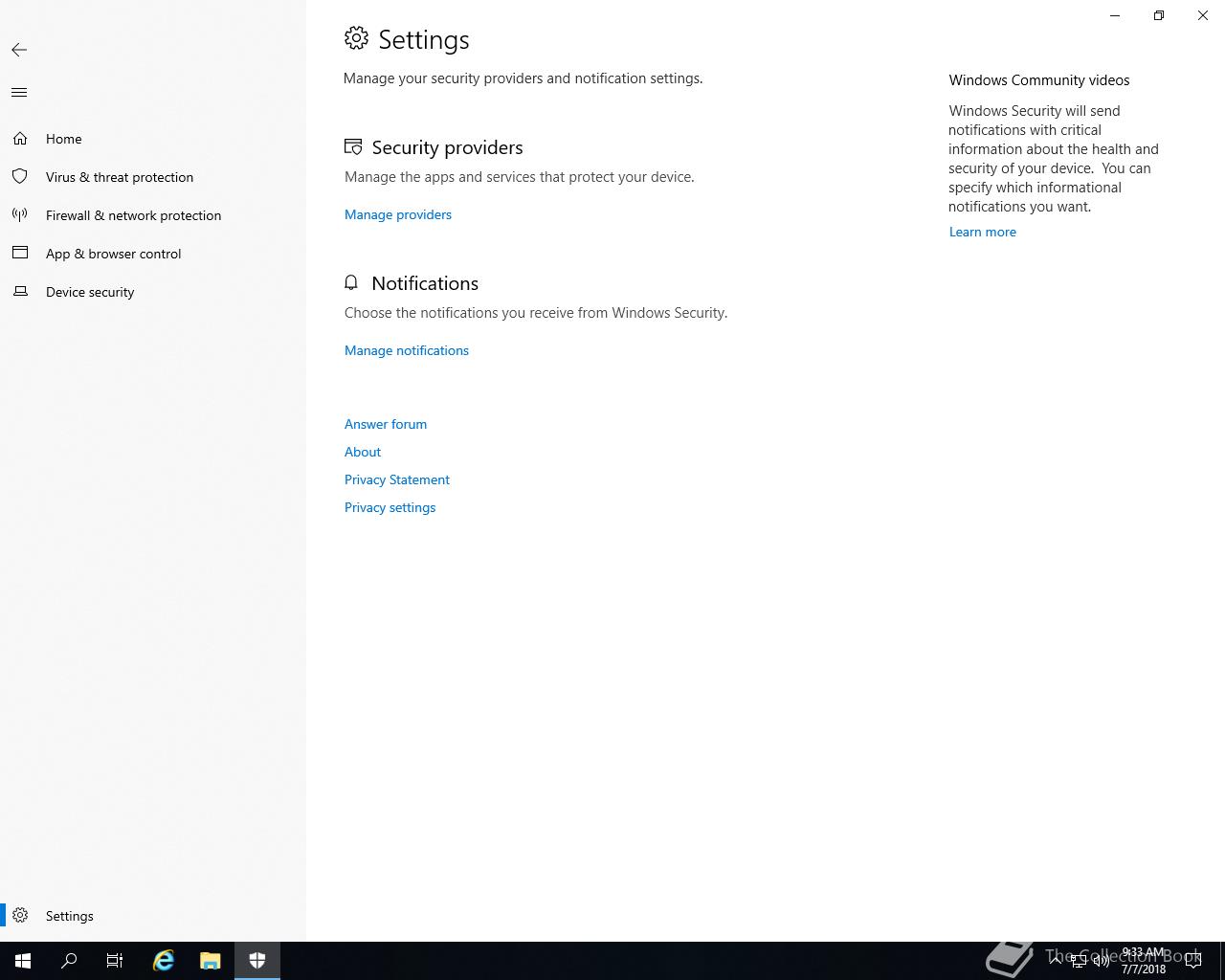Select the Device security laptop icon
Screen dimensions: 1225x980
(x=20, y=292)
